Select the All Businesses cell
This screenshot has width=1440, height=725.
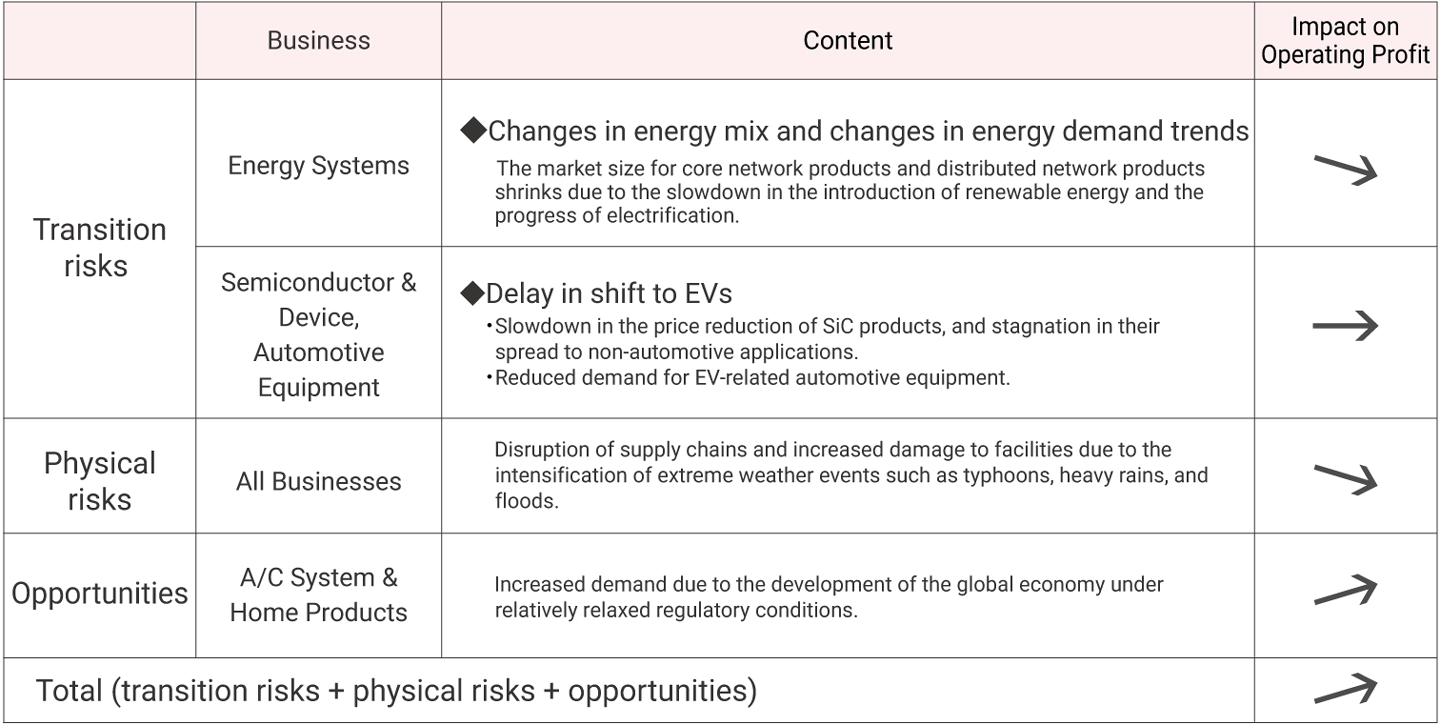[x=318, y=481]
